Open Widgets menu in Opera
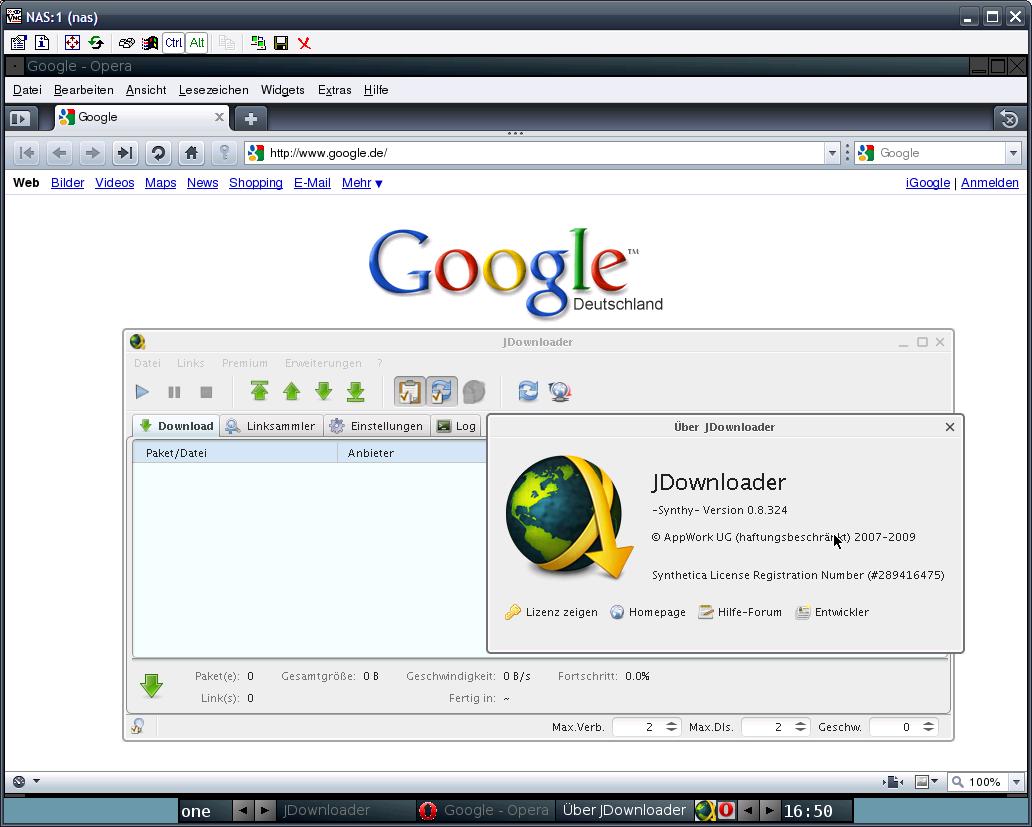Viewport: 1032px width, 827px height. [x=282, y=90]
